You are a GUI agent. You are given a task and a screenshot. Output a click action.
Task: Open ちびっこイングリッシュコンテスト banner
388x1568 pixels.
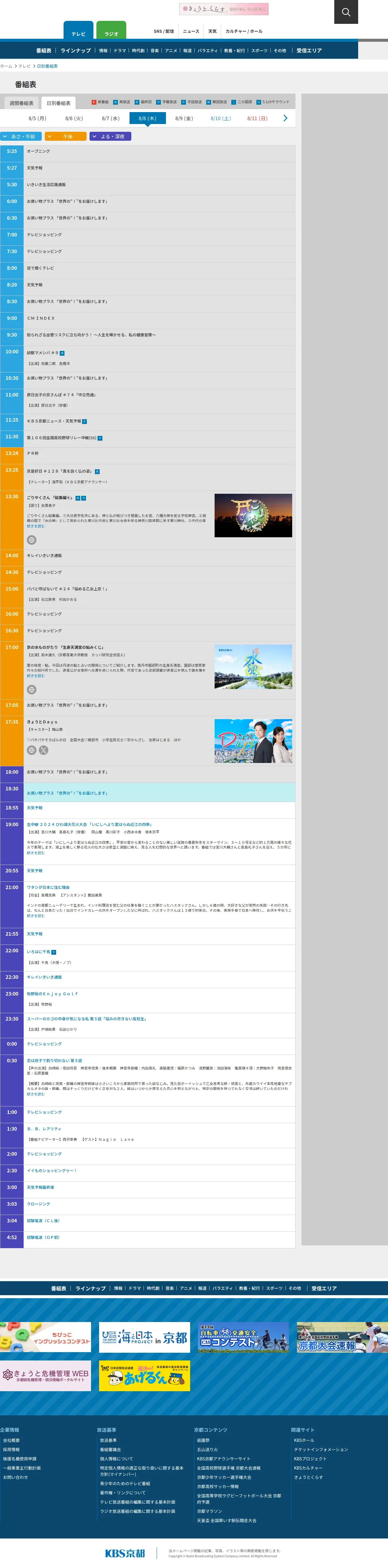[x=45, y=1337]
